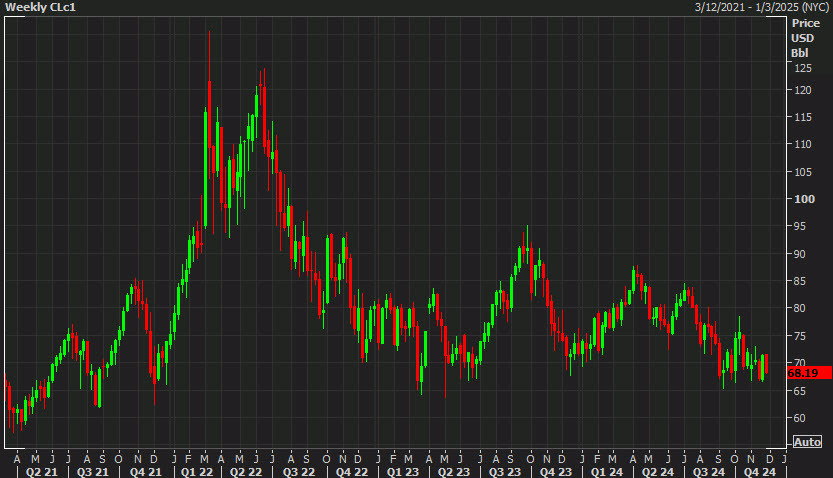Click the Q4 24 quarter label
This screenshot has height=478, width=833.
(760, 472)
